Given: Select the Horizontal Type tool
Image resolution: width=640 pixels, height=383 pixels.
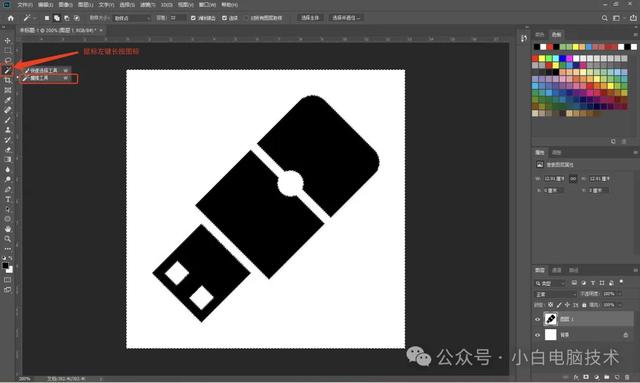Looking at the screenshot, I should tap(7, 199).
